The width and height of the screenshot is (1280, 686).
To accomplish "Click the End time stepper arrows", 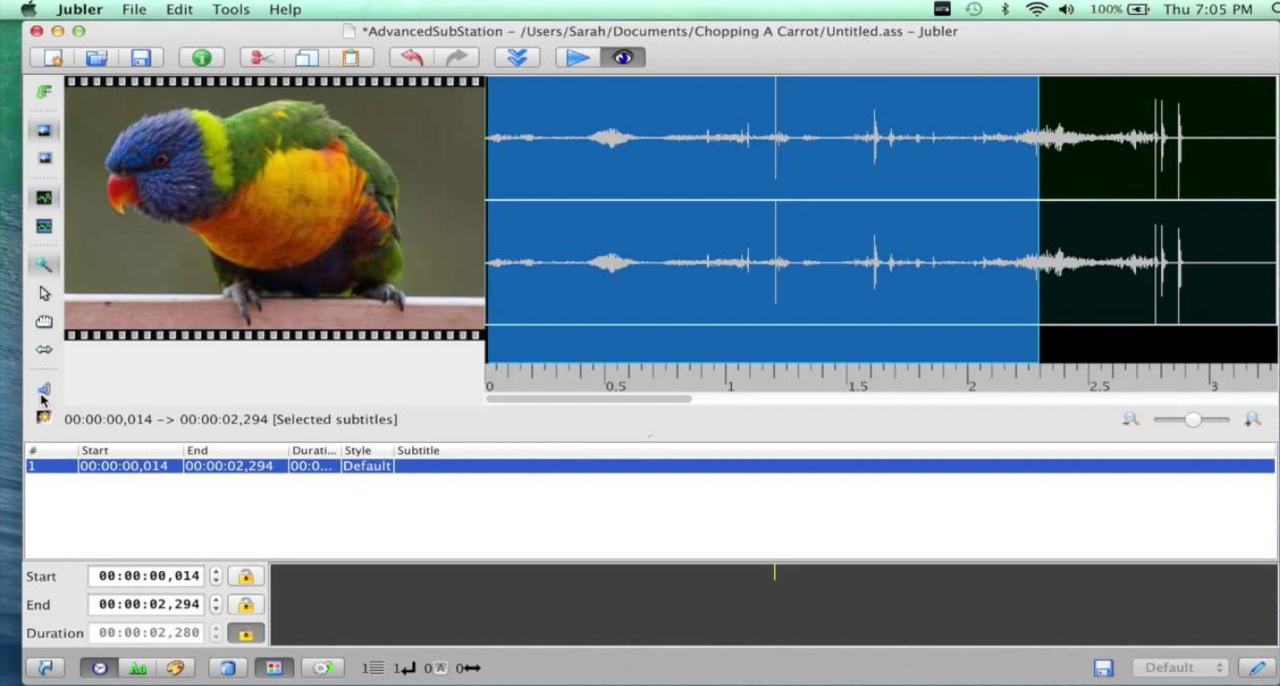I will (x=216, y=605).
